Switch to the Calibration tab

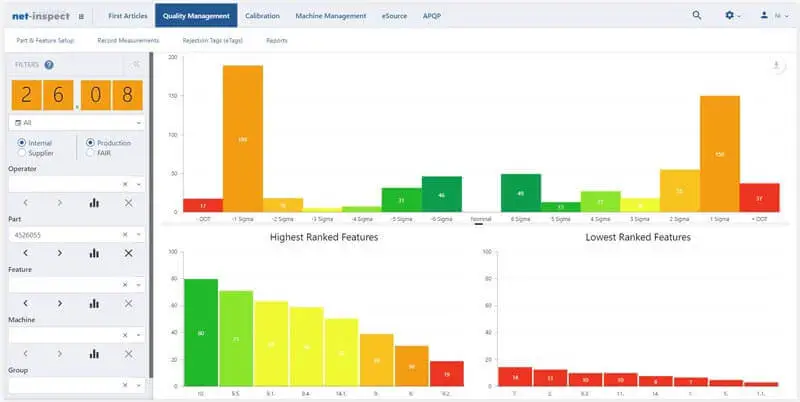click(262, 16)
